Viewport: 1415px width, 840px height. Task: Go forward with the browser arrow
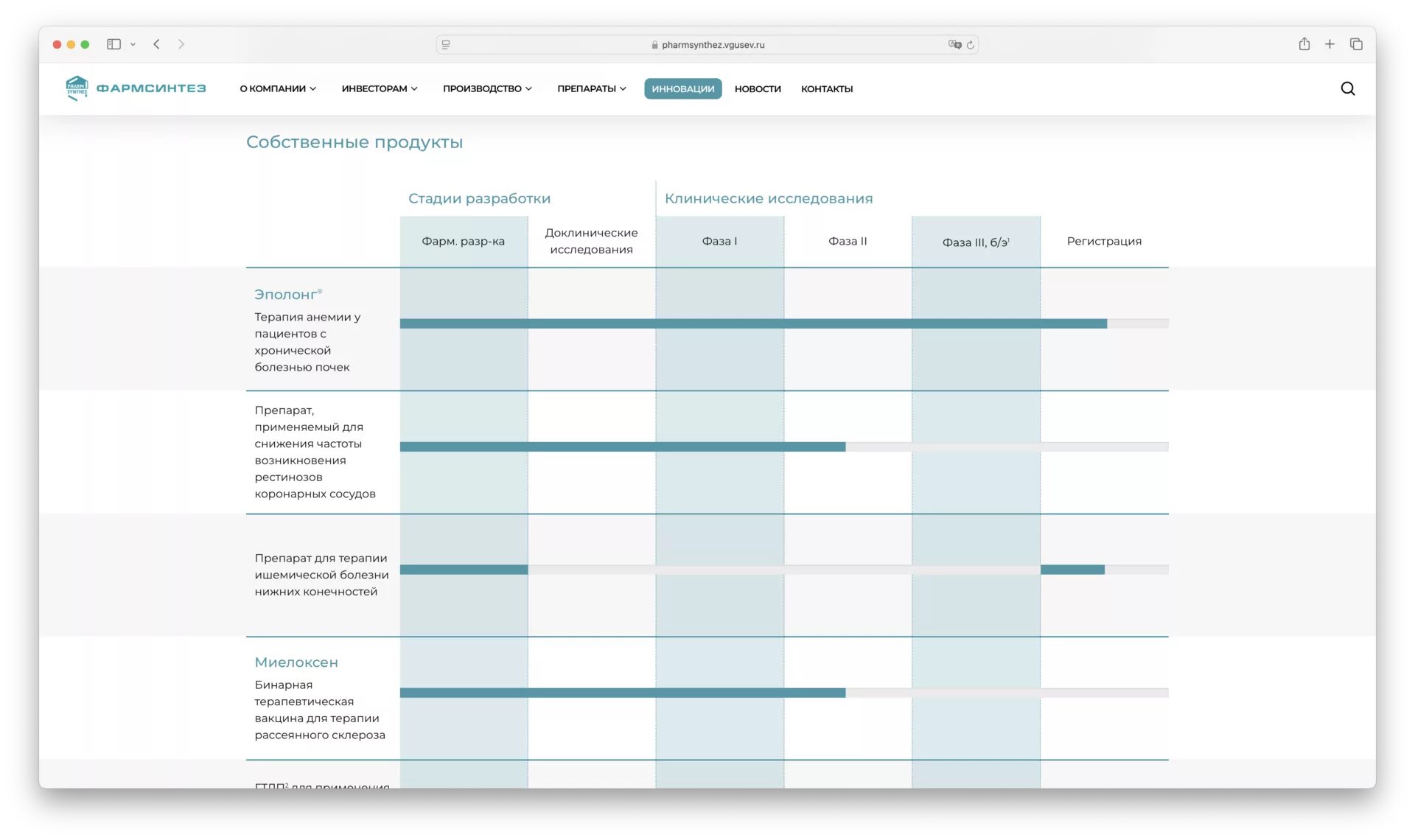tap(181, 44)
